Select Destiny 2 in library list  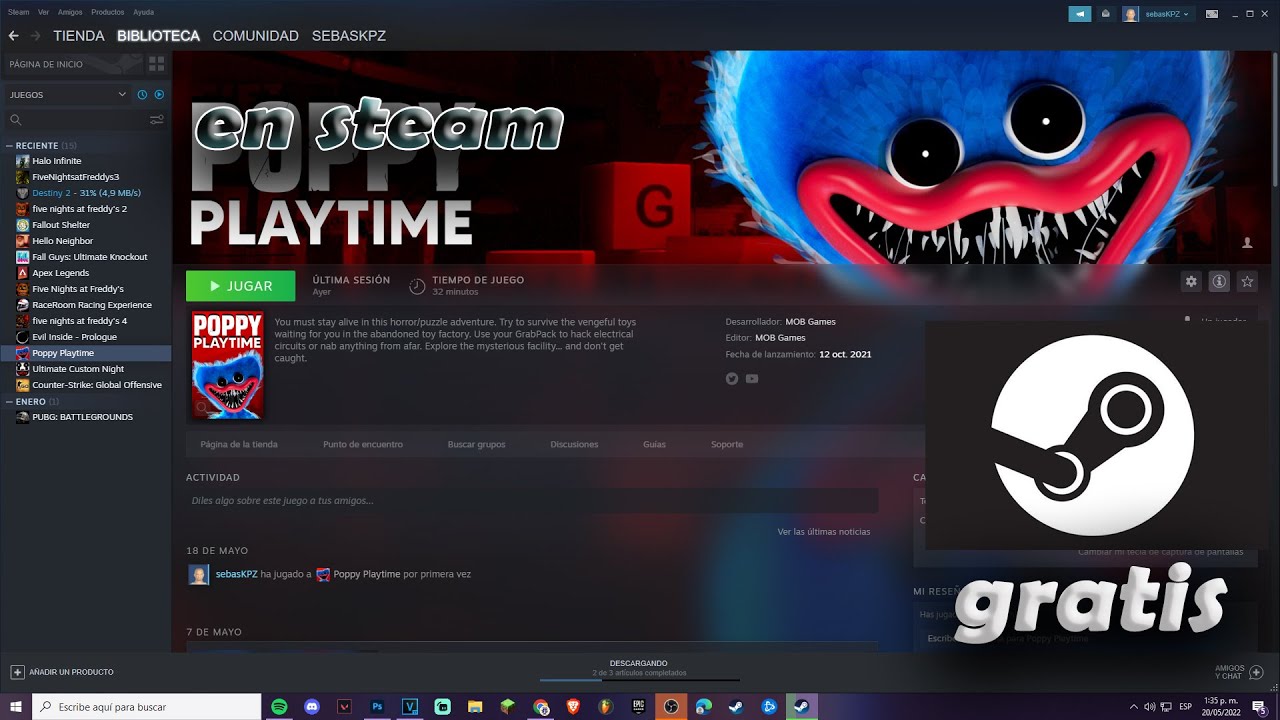tap(86, 193)
